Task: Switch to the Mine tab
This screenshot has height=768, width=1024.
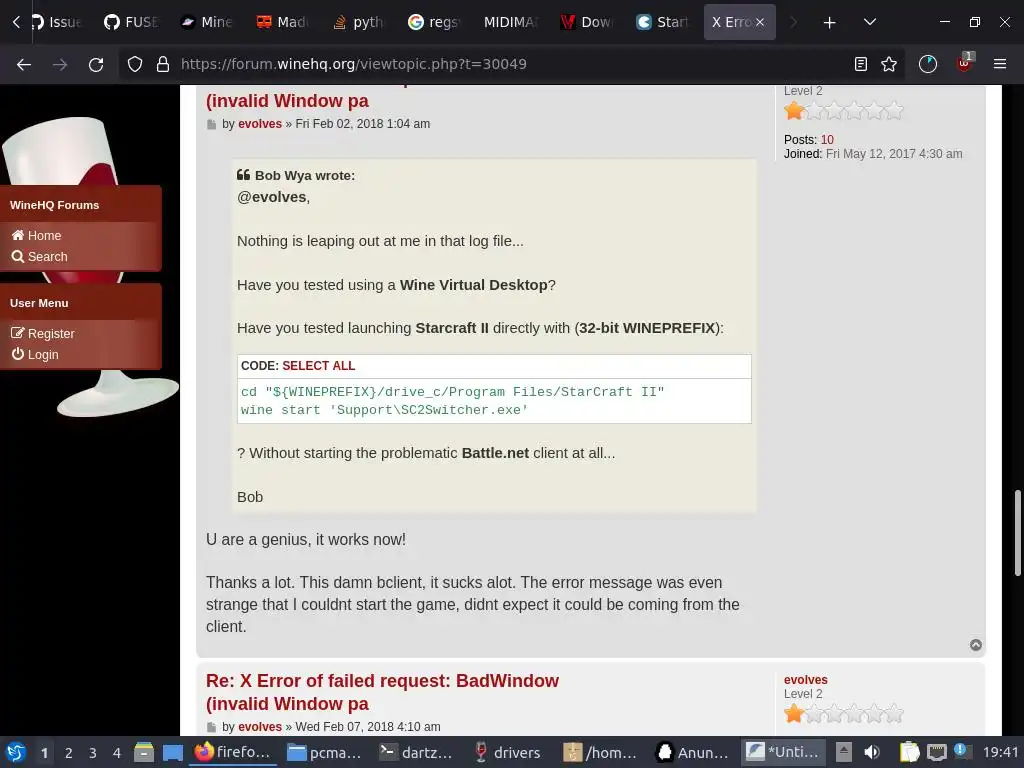Action: [x=206, y=22]
